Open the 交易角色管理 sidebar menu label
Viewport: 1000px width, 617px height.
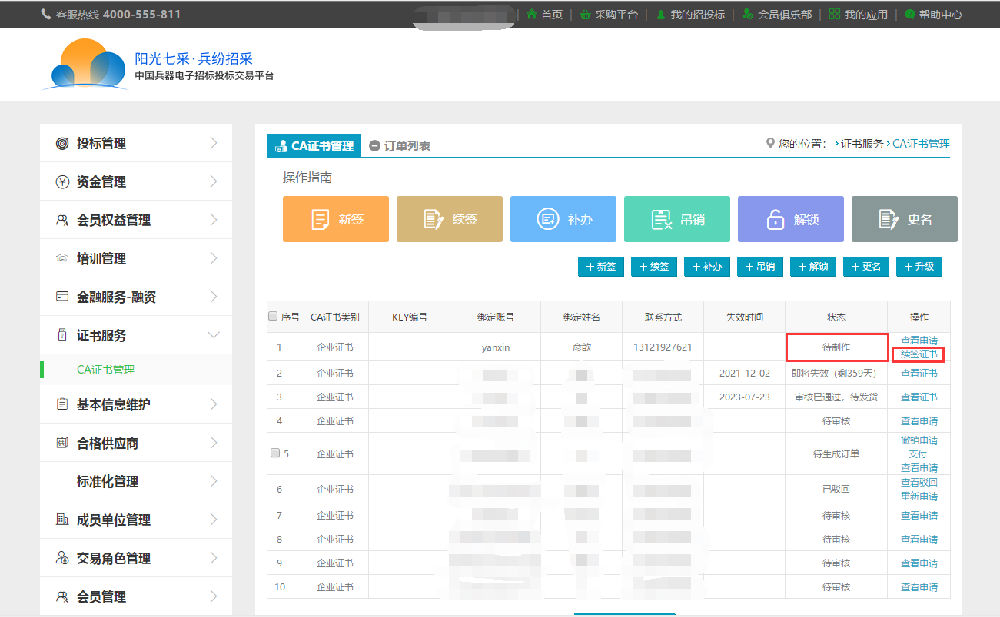click(114, 558)
